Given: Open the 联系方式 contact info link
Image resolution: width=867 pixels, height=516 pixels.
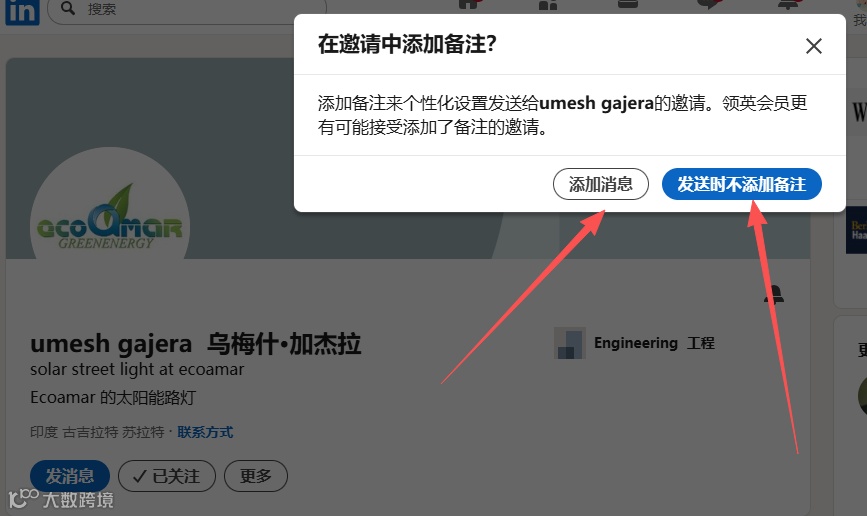Looking at the screenshot, I should tap(205, 432).
